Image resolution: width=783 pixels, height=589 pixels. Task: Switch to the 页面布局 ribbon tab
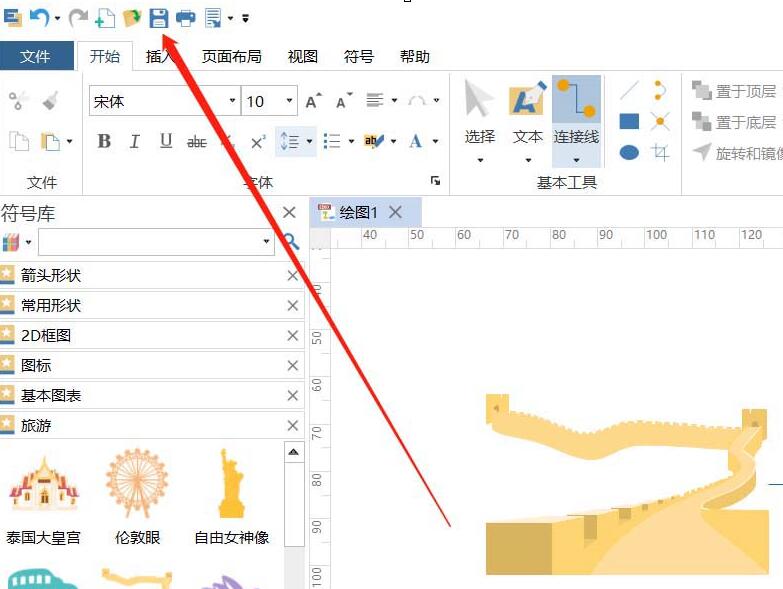pos(232,56)
